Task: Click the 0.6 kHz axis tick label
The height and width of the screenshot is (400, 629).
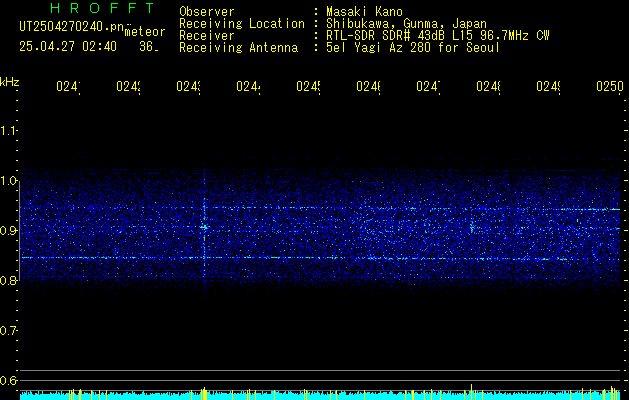Action: pos(9,381)
